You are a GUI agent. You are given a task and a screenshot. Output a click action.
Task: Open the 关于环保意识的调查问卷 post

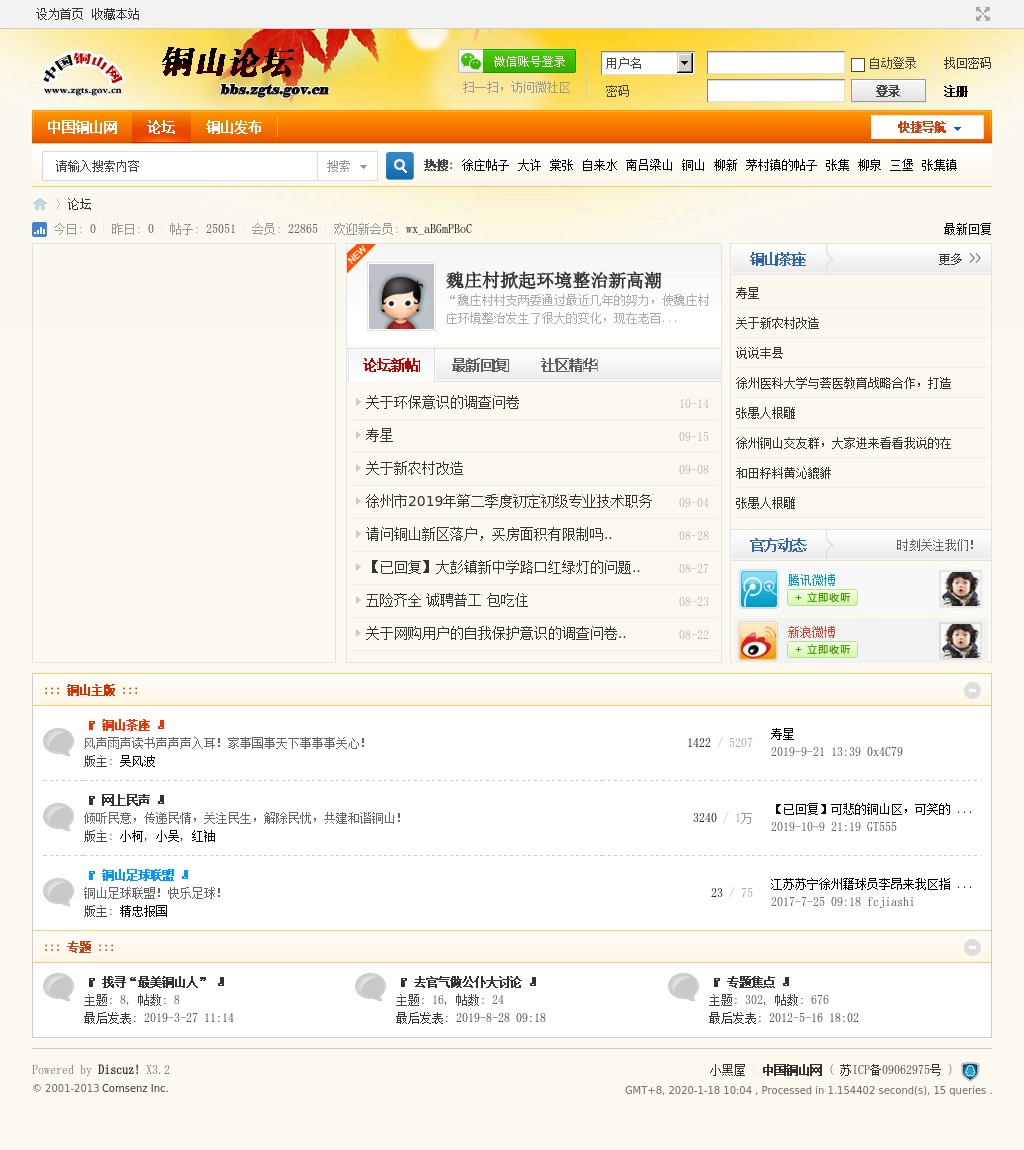pos(442,403)
